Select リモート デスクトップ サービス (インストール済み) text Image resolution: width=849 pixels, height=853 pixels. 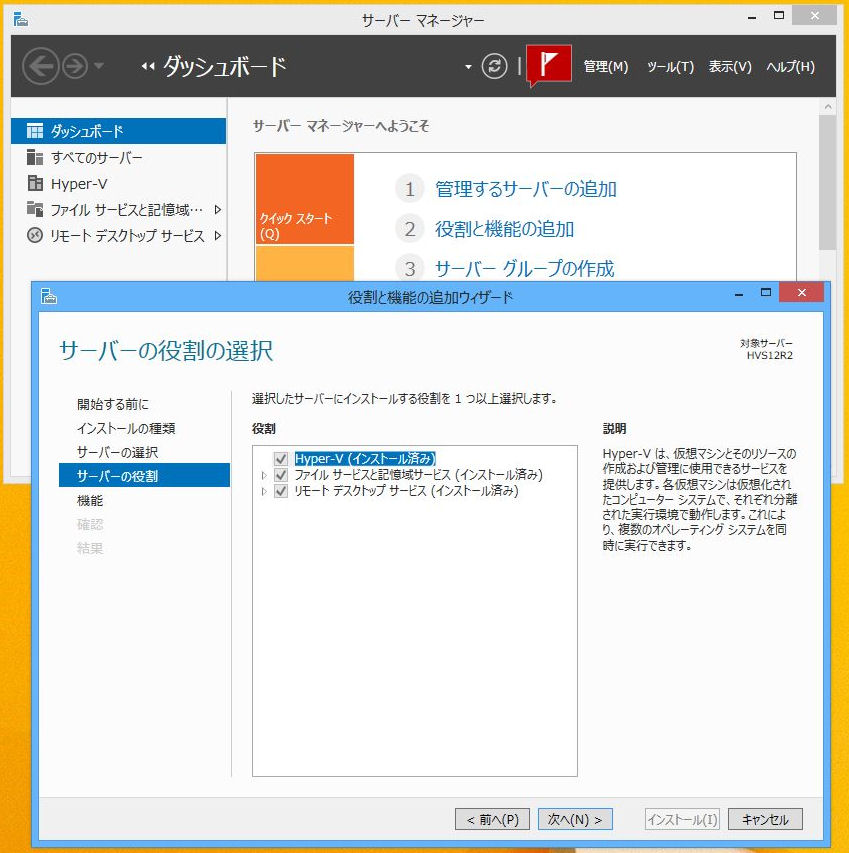click(406, 491)
